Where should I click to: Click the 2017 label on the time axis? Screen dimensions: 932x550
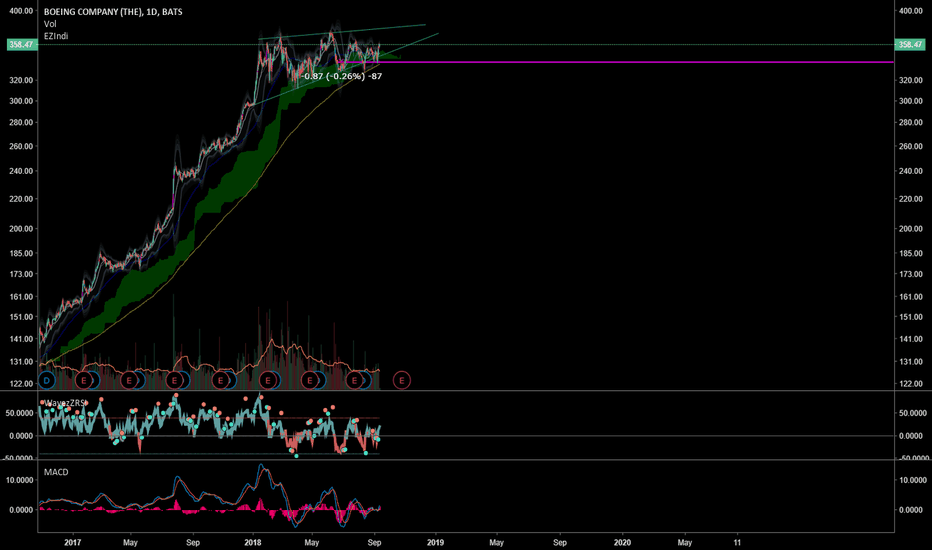(x=73, y=542)
